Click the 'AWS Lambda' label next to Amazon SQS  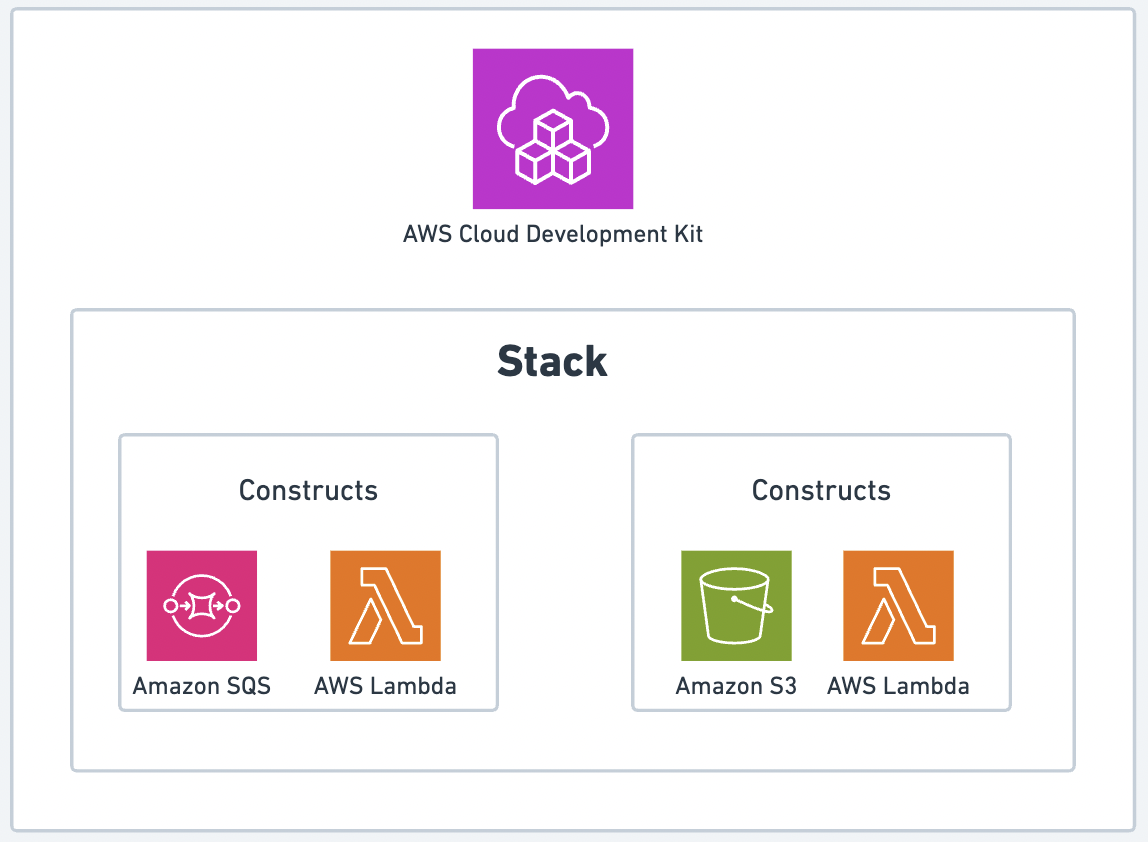point(385,686)
